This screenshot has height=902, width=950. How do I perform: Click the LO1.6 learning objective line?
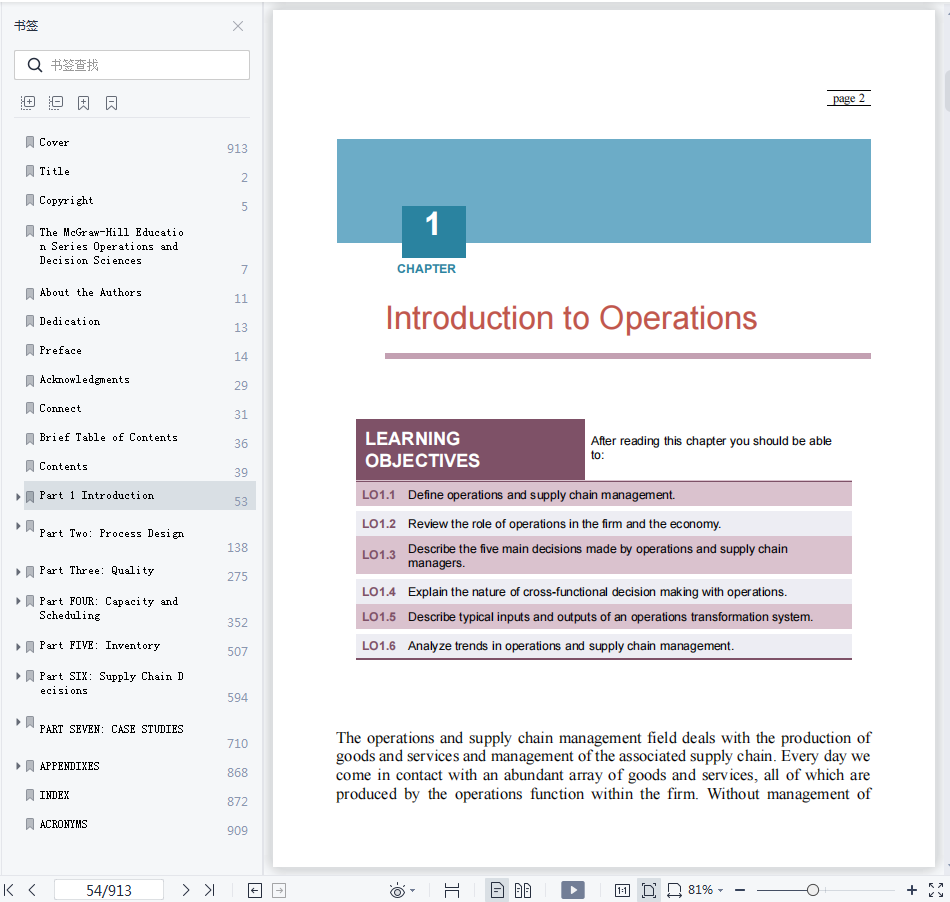click(x=604, y=646)
